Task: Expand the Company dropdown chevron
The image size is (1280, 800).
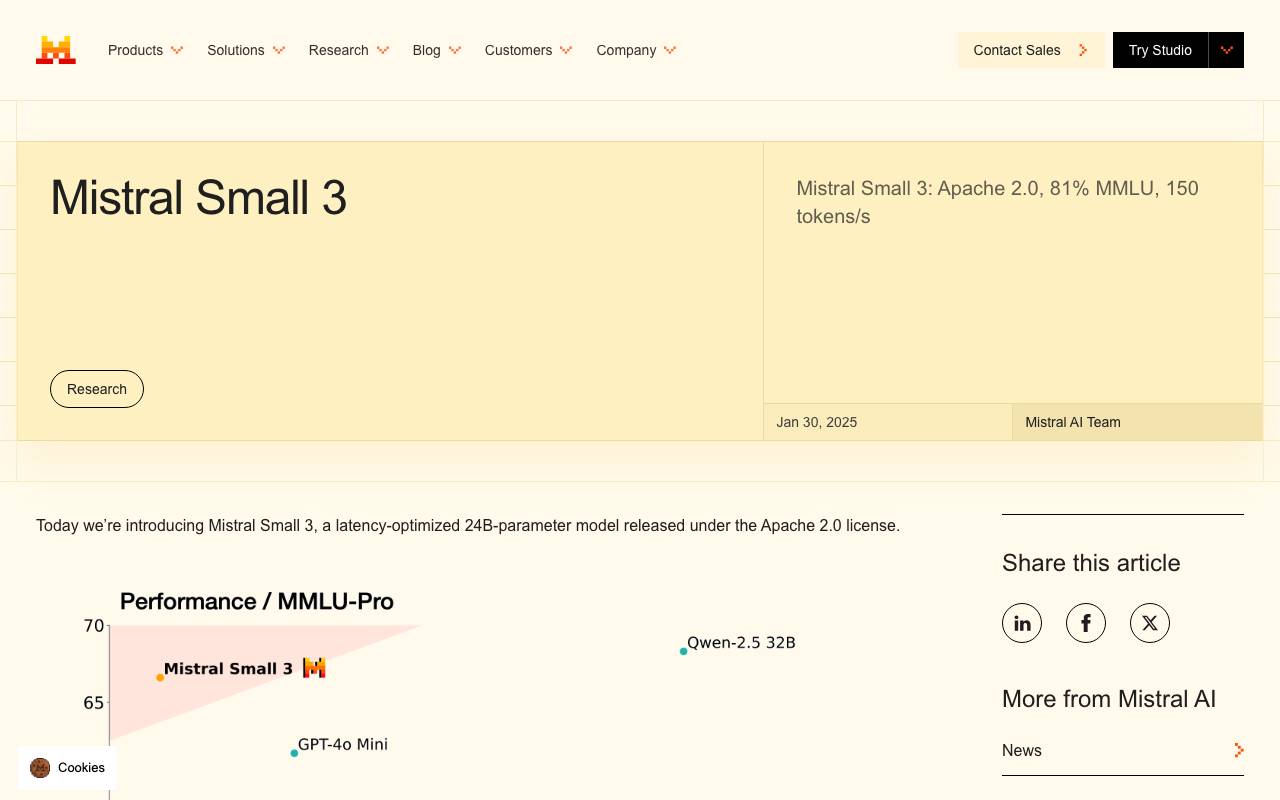Action: pos(670,50)
